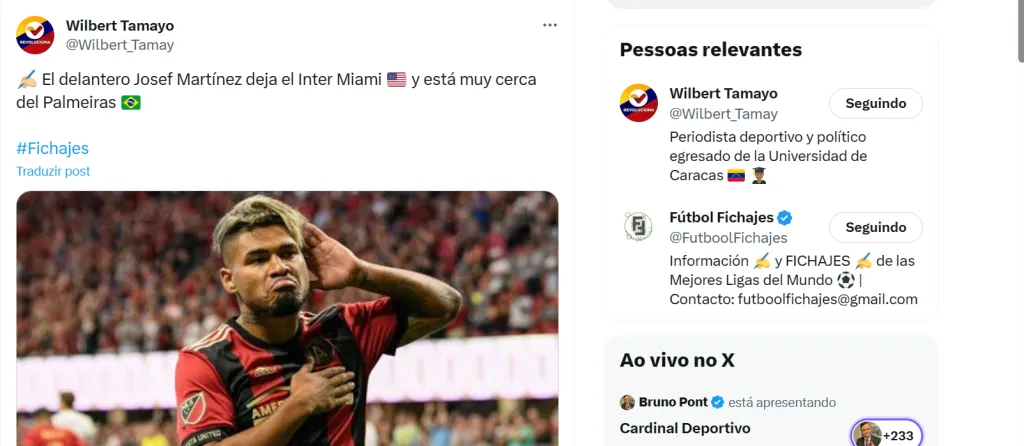
Task: Click Wilbert Tamayo's avatar on the post
Action: pyautogui.click(x=35, y=35)
